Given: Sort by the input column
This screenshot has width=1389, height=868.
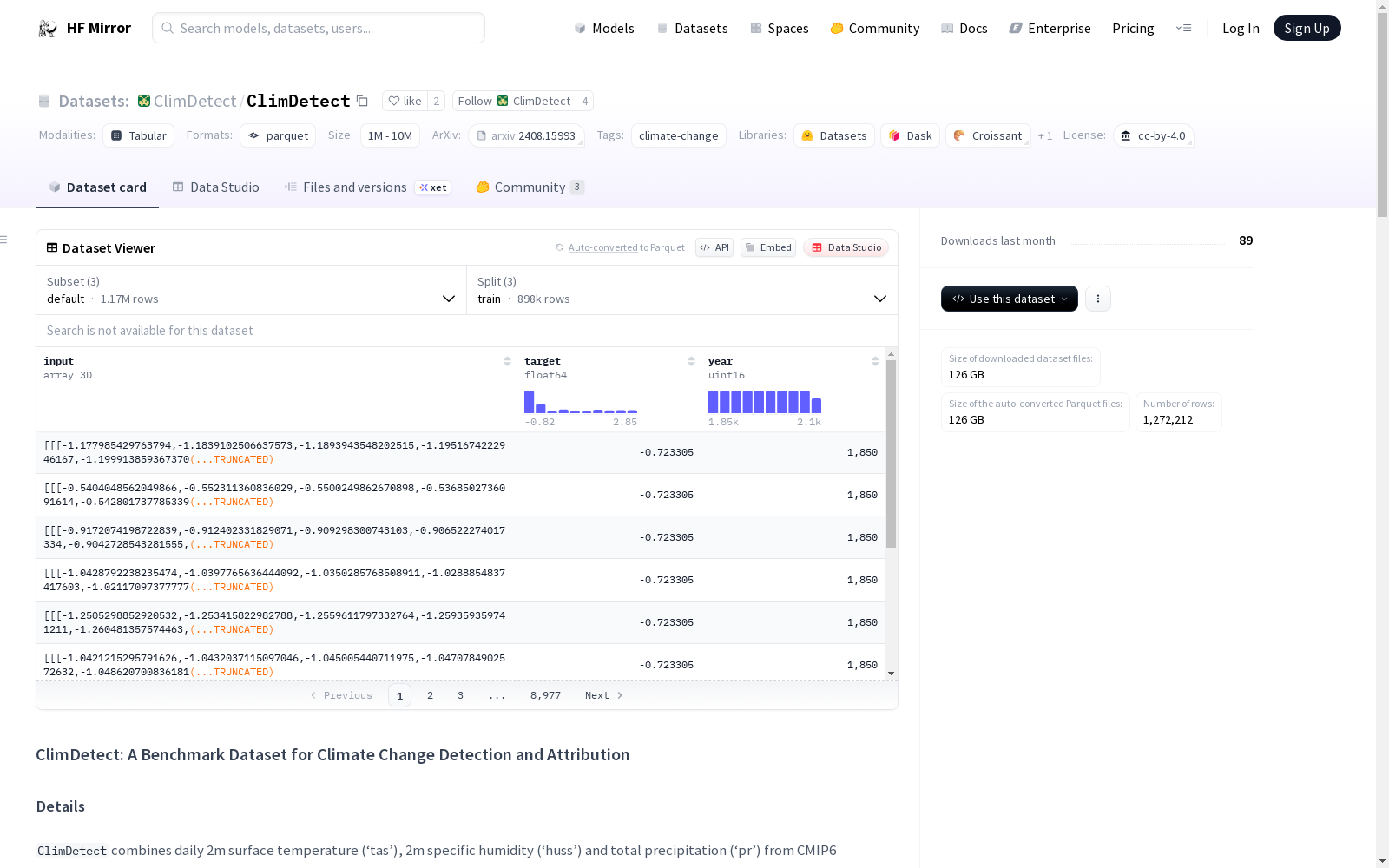Looking at the screenshot, I should pos(507,361).
